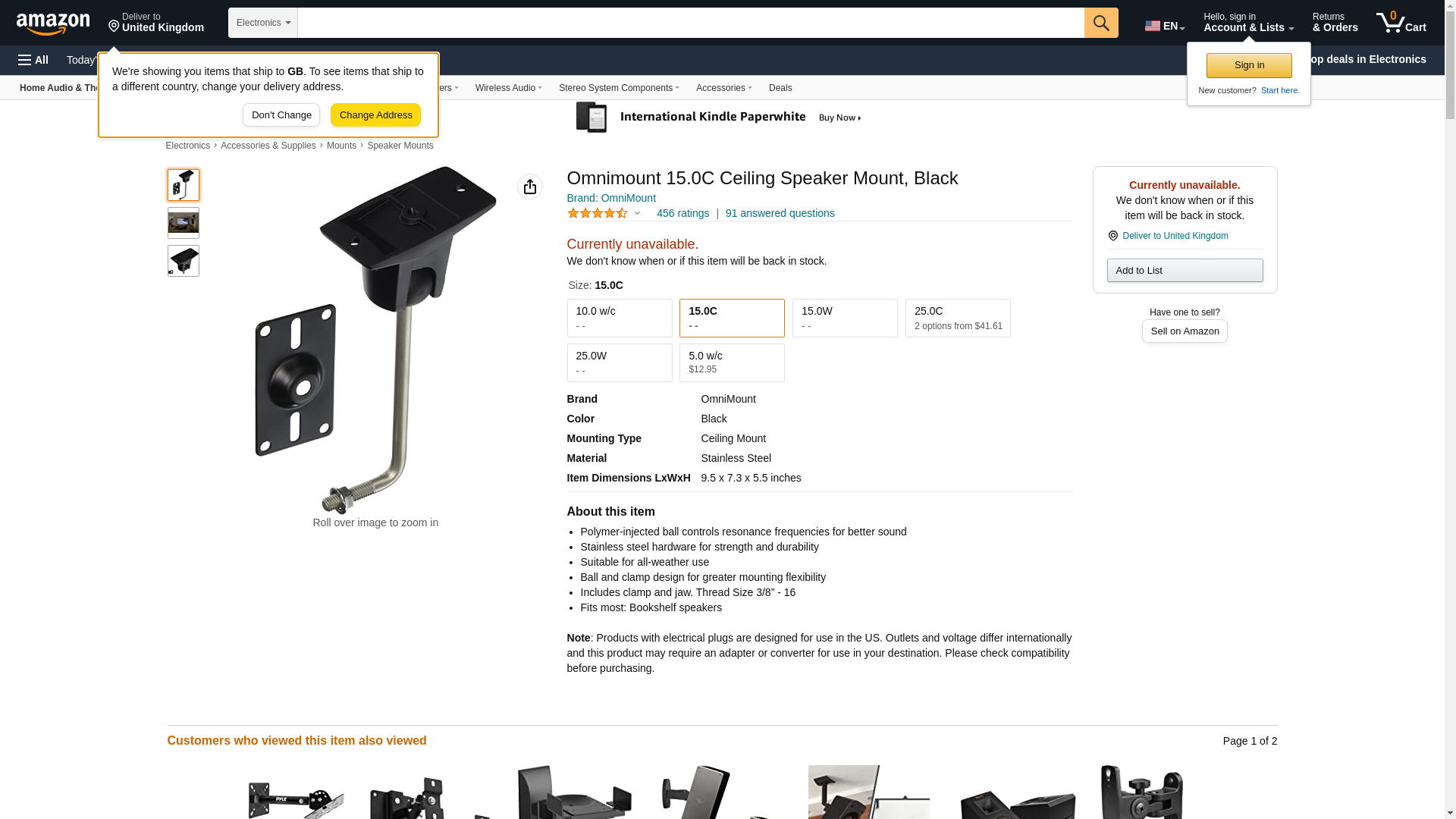Viewport: 1456px width, 819px height.
Task: Expand the rating breakdown chevron
Action: 637,214
